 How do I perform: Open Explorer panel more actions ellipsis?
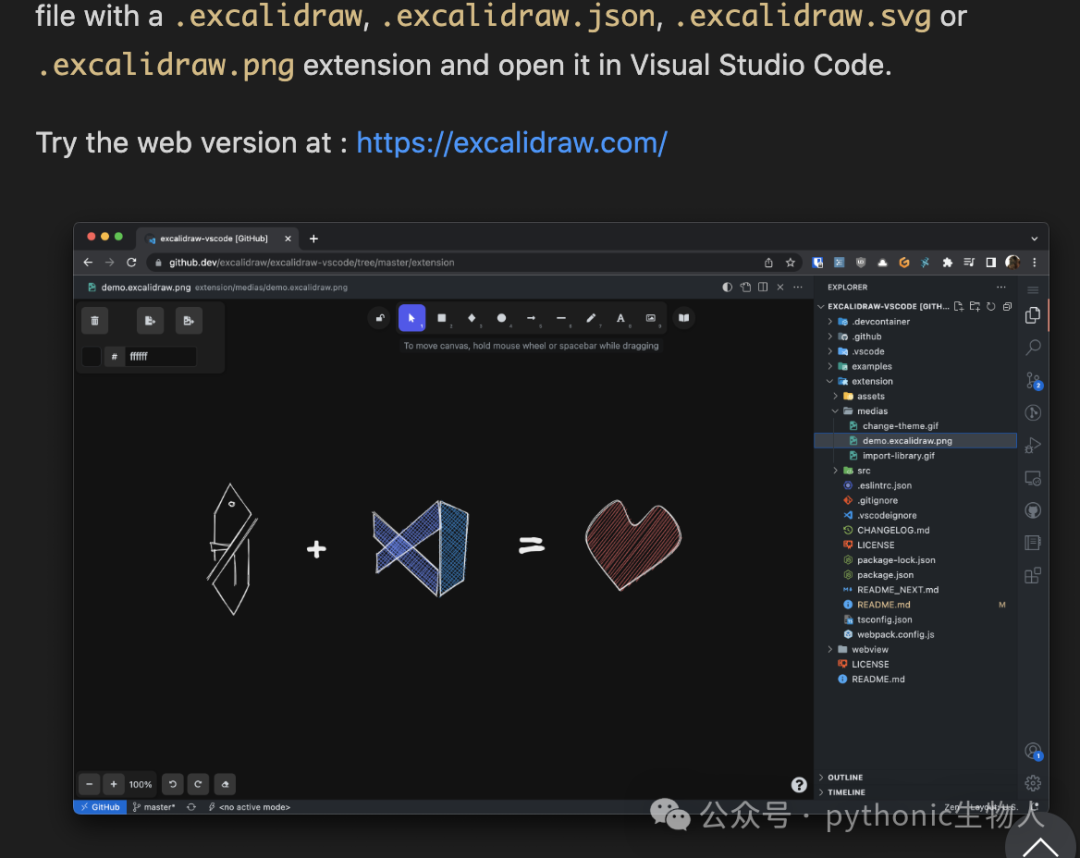1001,287
